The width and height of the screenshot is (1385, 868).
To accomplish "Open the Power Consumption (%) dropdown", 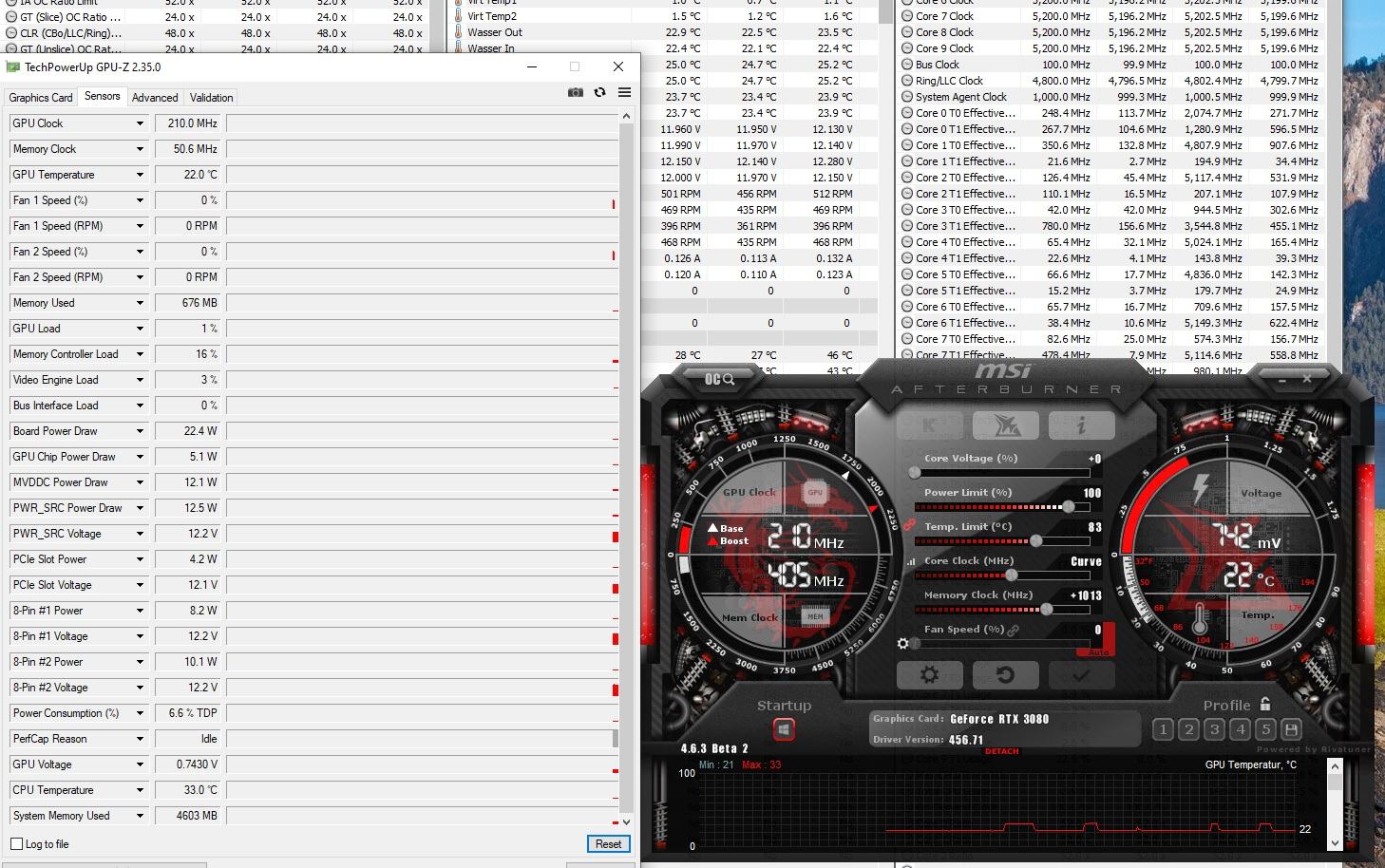I will pyautogui.click(x=140, y=713).
